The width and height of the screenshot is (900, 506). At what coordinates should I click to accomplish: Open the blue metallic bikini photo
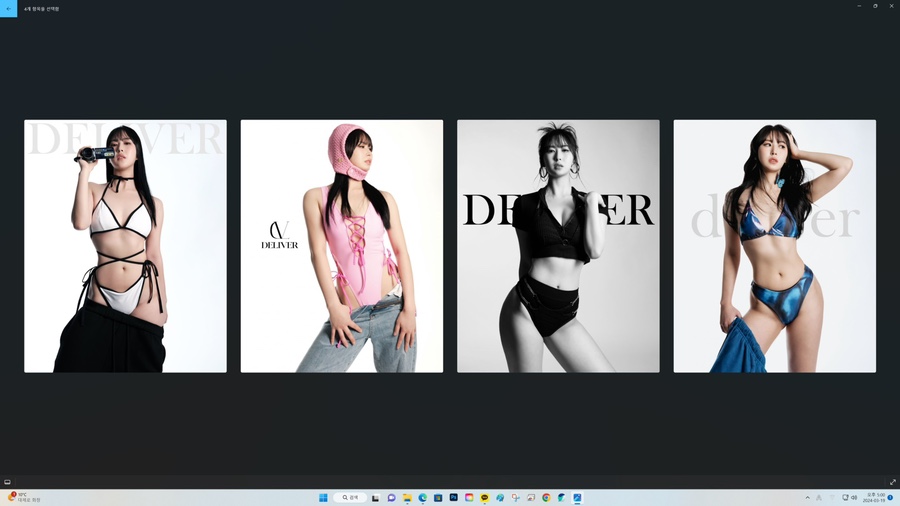774,246
